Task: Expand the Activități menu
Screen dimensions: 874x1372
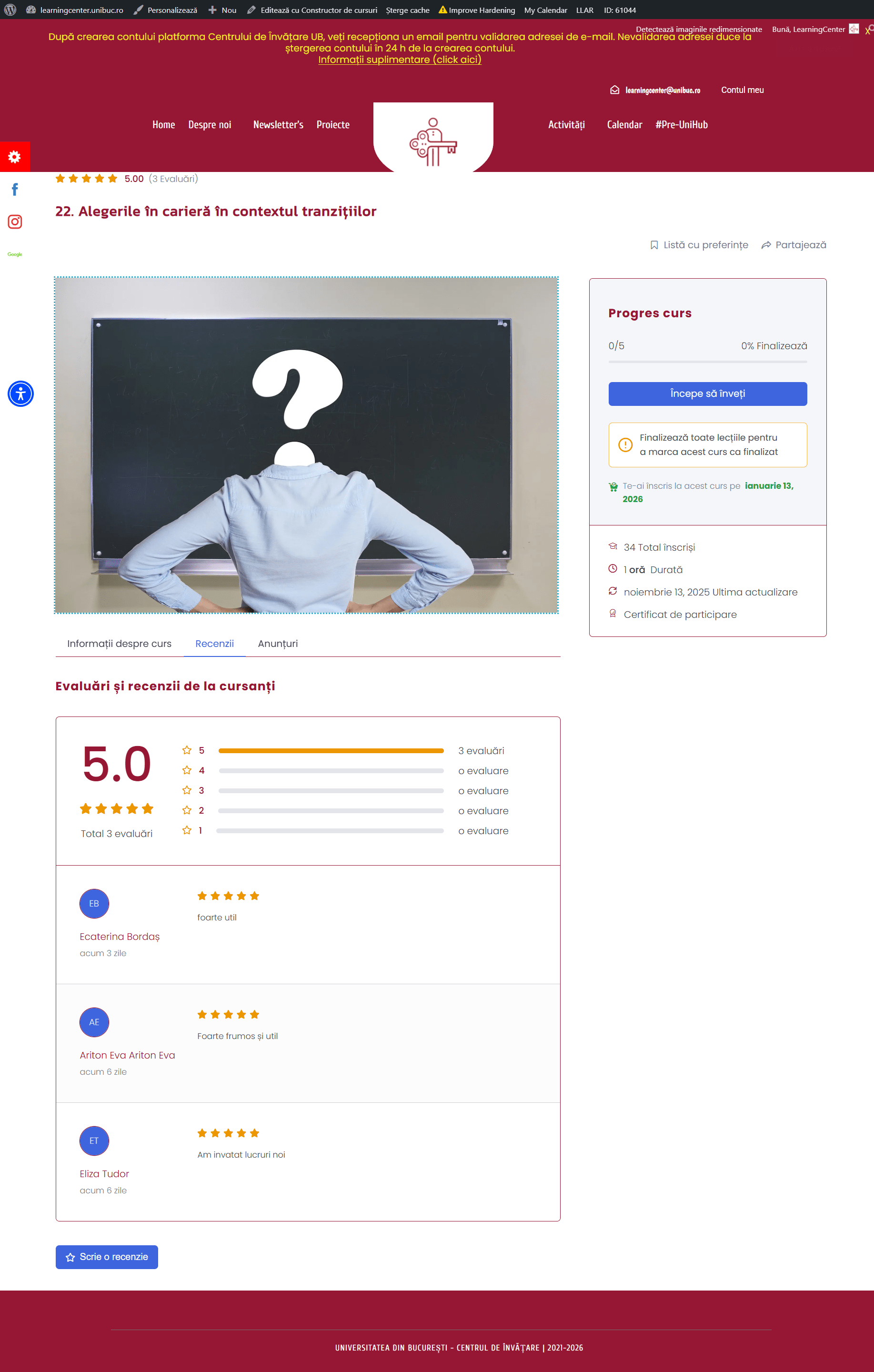Action: point(566,125)
